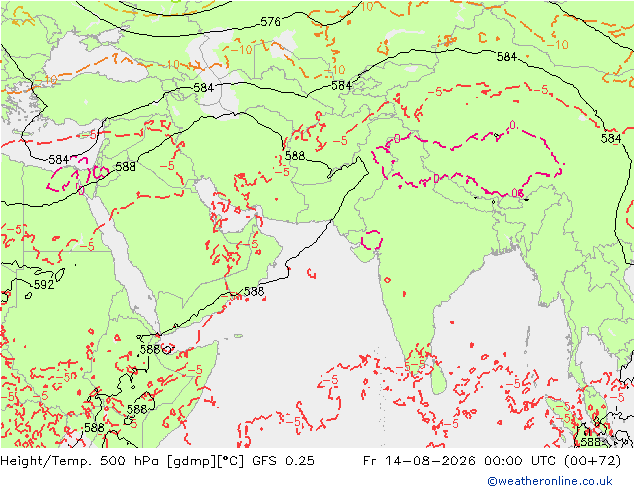
Task: Click the 588 label near Afghanistan
Action: (295, 156)
